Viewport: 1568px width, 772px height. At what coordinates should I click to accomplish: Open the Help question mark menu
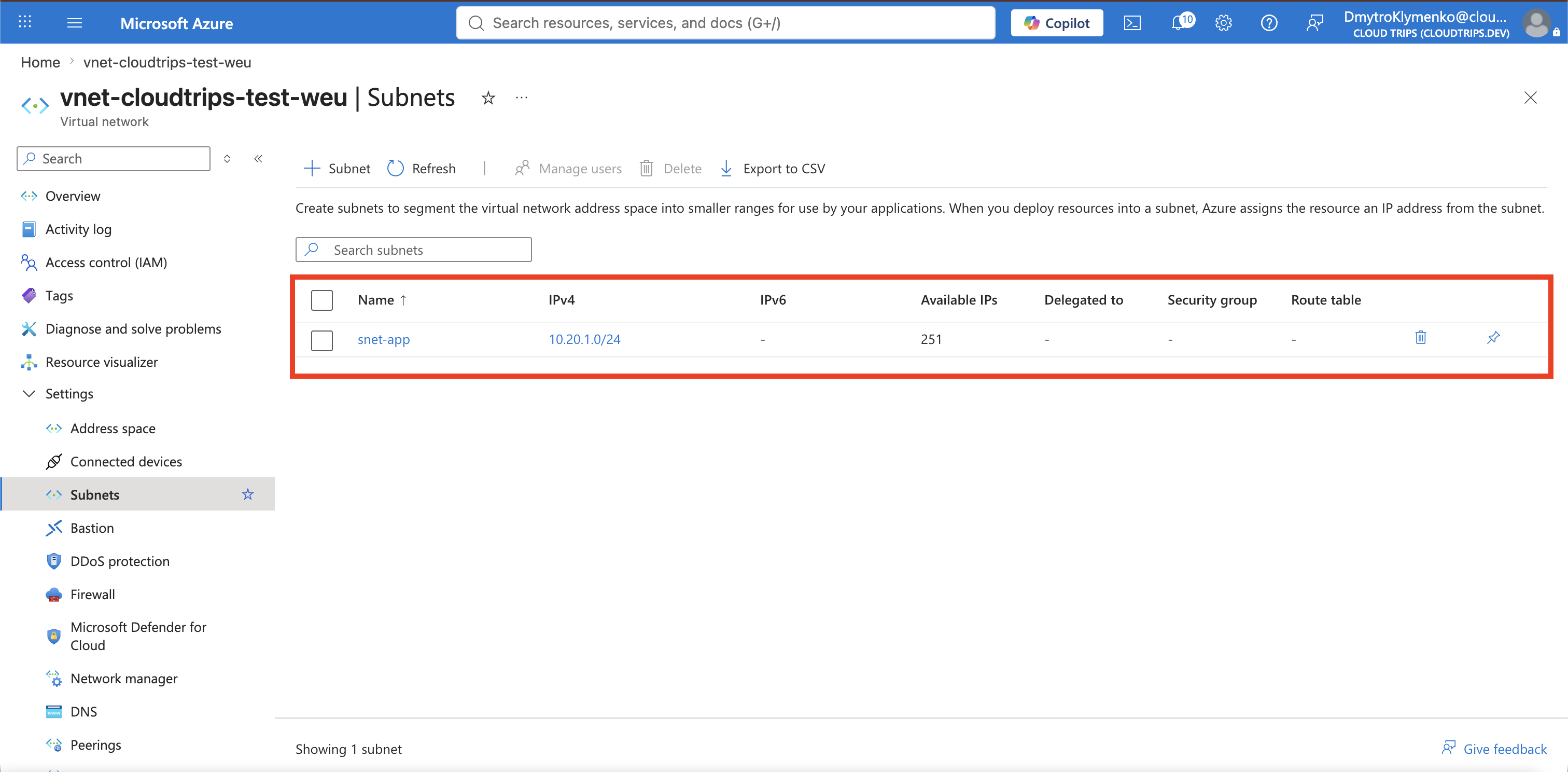(x=1269, y=23)
